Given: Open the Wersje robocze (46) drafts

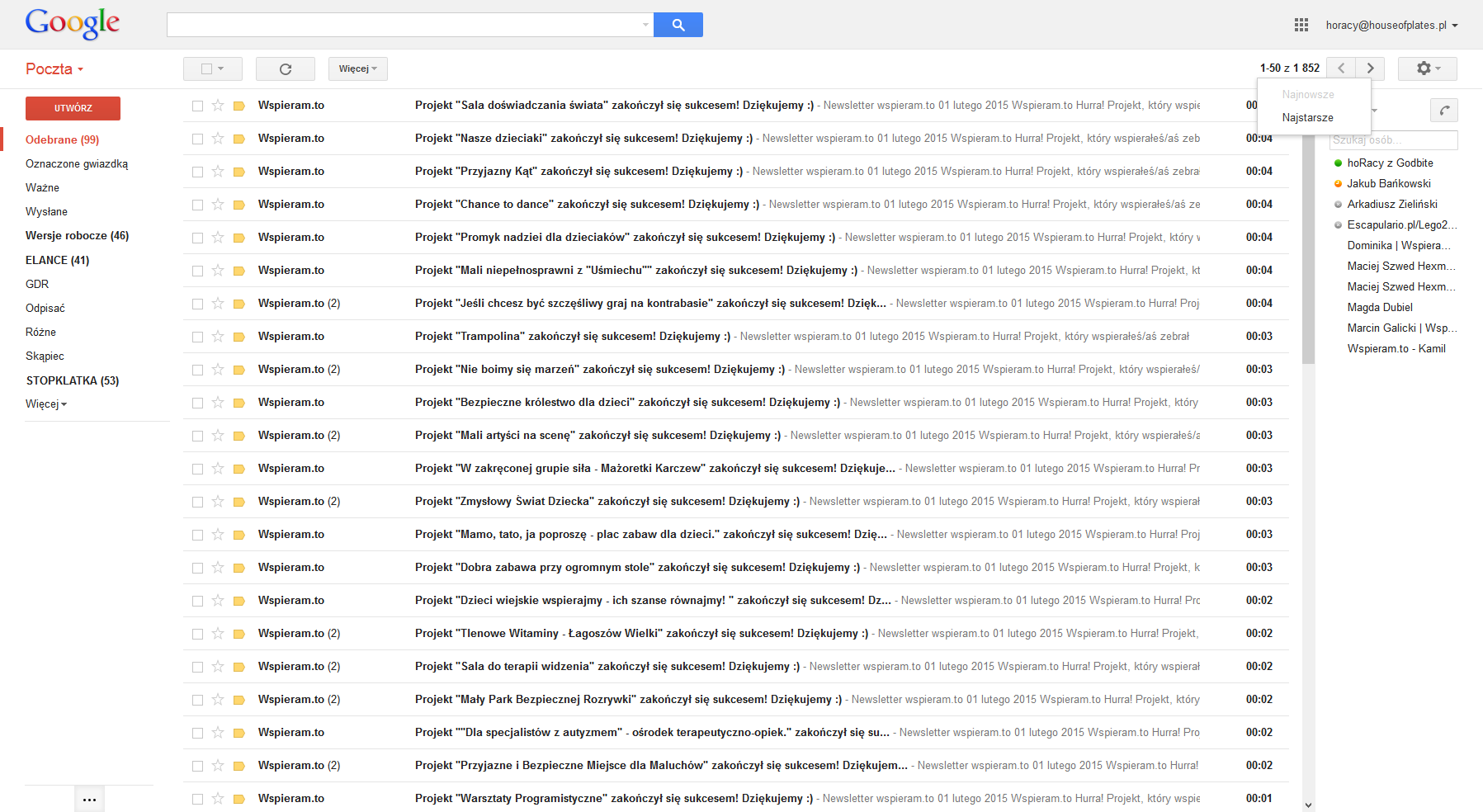Looking at the screenshot, I should (x=77, y=235).
